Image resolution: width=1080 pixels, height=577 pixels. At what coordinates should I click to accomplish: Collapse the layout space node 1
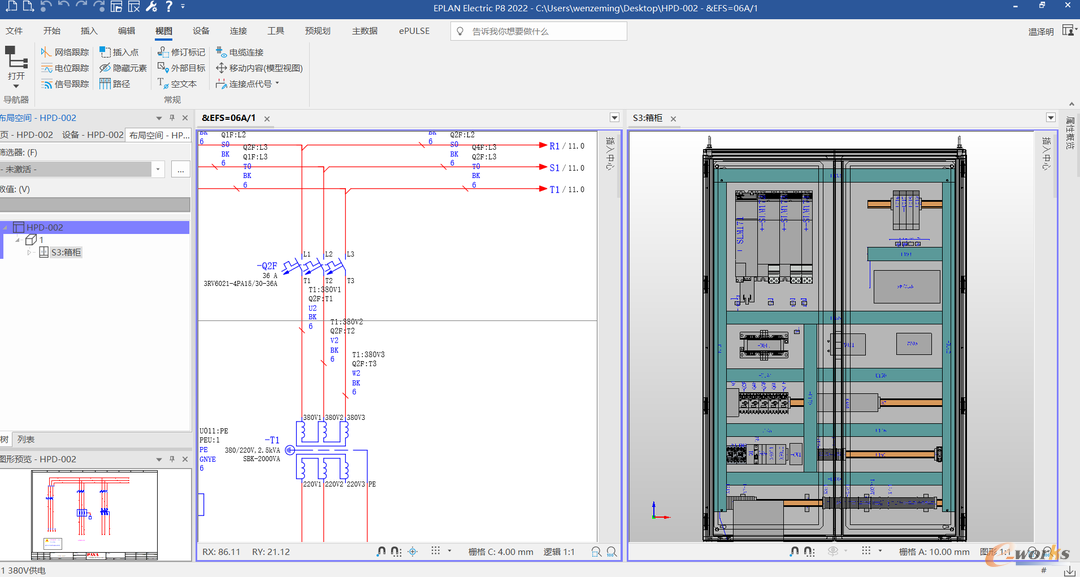[x=17, y=240]
